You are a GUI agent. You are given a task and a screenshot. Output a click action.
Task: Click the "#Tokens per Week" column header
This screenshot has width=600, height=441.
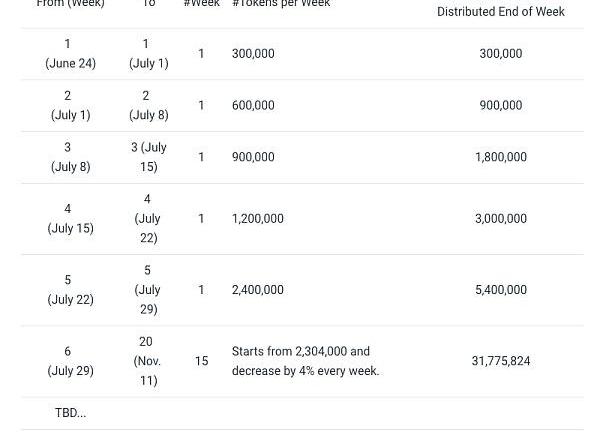[281, 3]
